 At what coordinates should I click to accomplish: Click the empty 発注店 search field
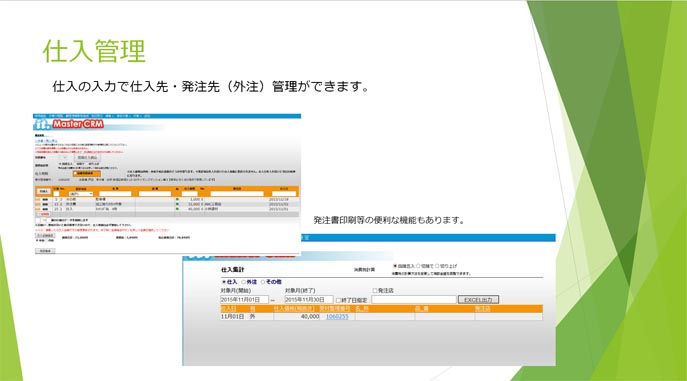(414, 300)
